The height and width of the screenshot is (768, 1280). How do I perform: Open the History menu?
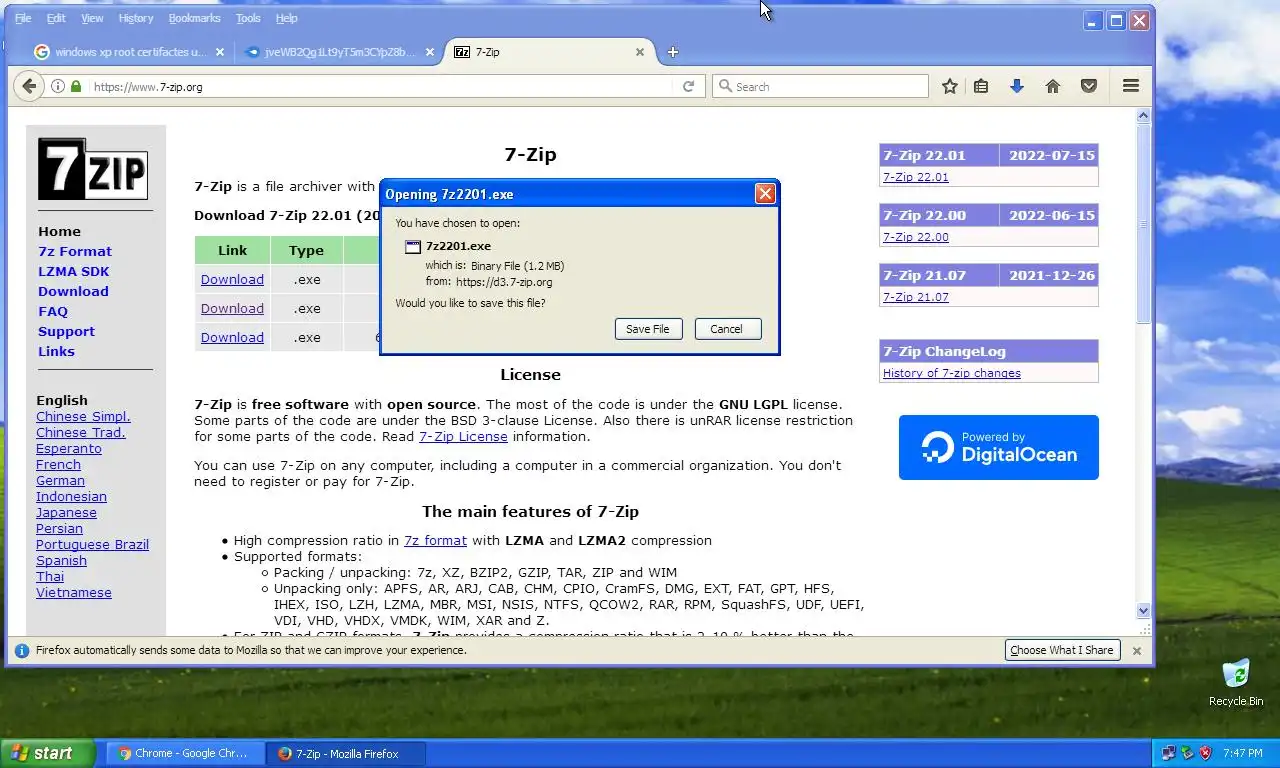tap(136, 18)
